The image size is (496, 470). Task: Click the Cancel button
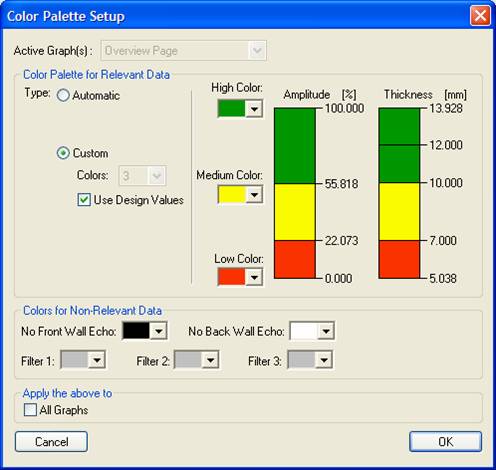coord(51,442)
